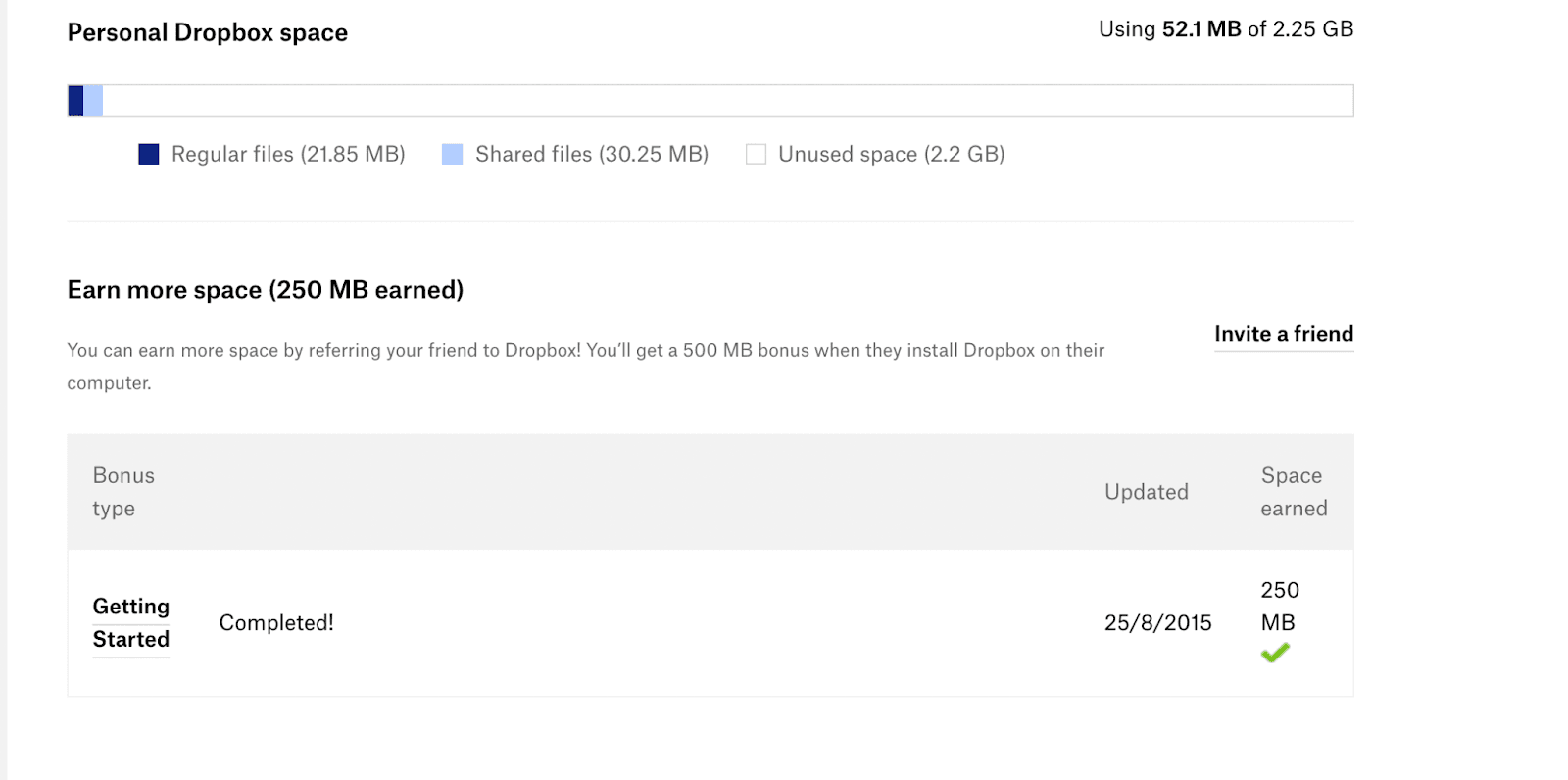This screenshot has width=1568, height=780.
Task: Click the 250 MB space earned value
Action: (x=1280, y=606)
